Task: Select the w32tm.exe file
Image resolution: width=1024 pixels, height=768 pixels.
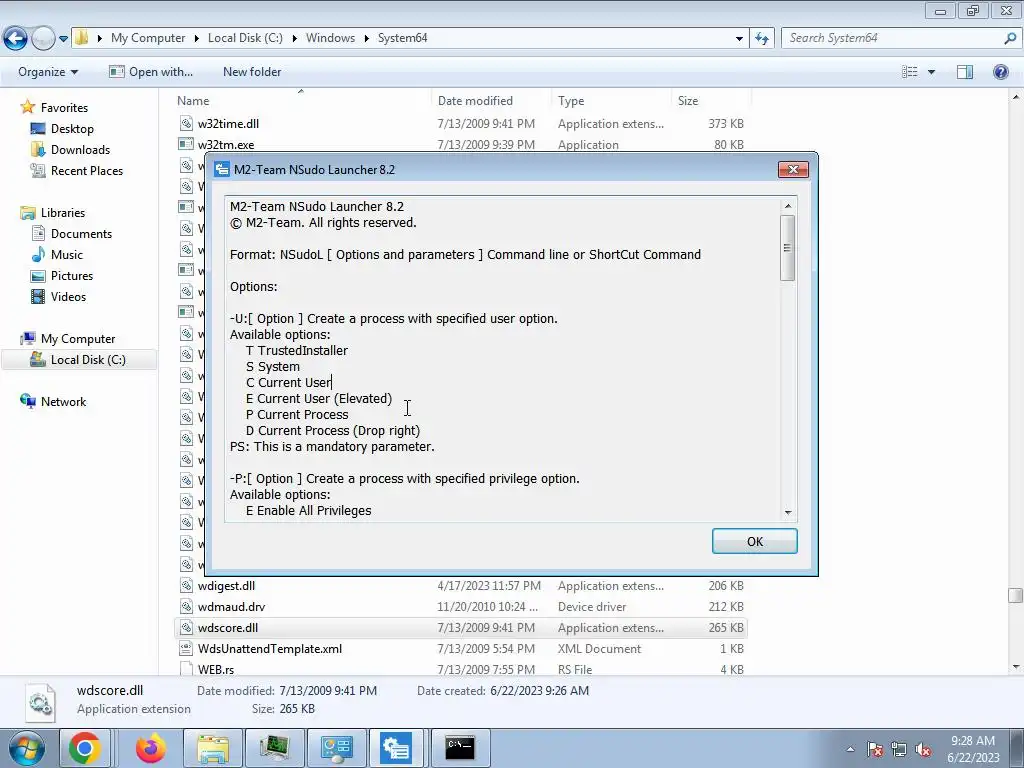Action: [226, 144]
